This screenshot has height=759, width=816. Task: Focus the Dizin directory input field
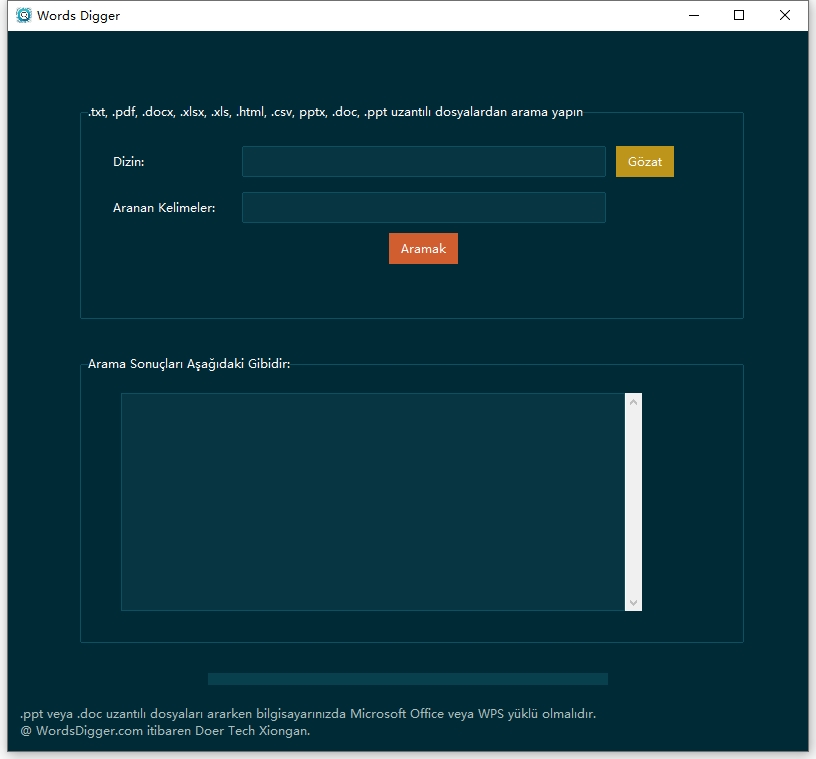point(423,162)
